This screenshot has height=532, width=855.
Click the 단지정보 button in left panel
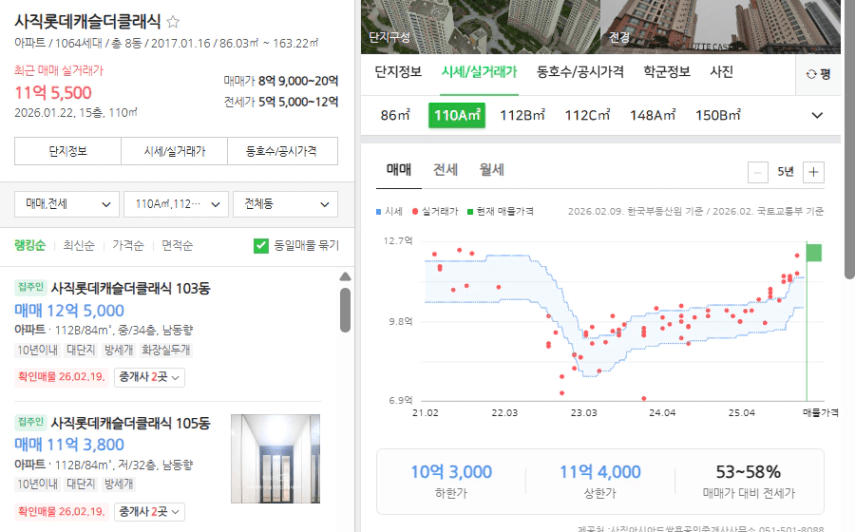[68, 152]
